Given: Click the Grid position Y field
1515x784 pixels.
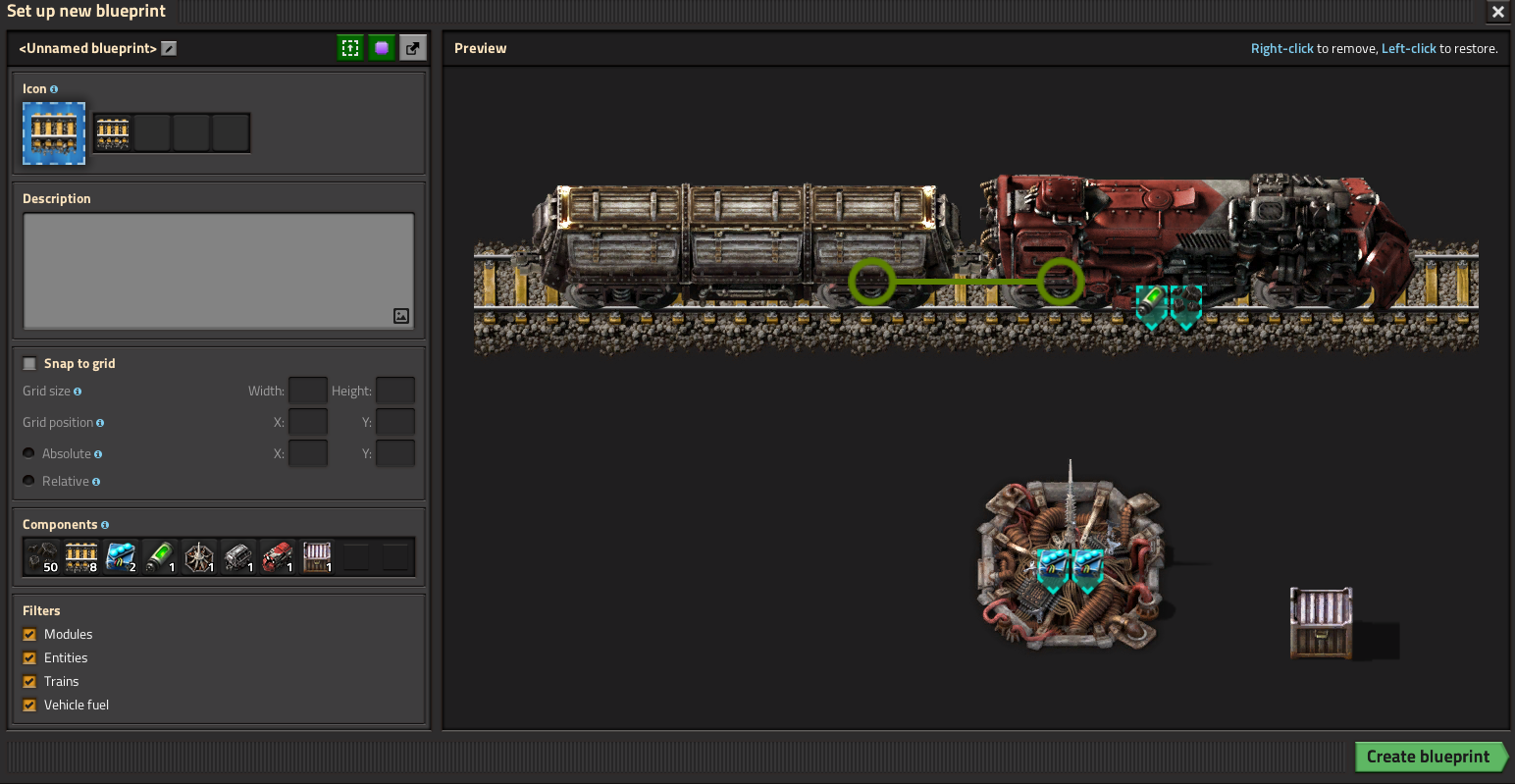Looking at the screenshot, I should (395, 422).
